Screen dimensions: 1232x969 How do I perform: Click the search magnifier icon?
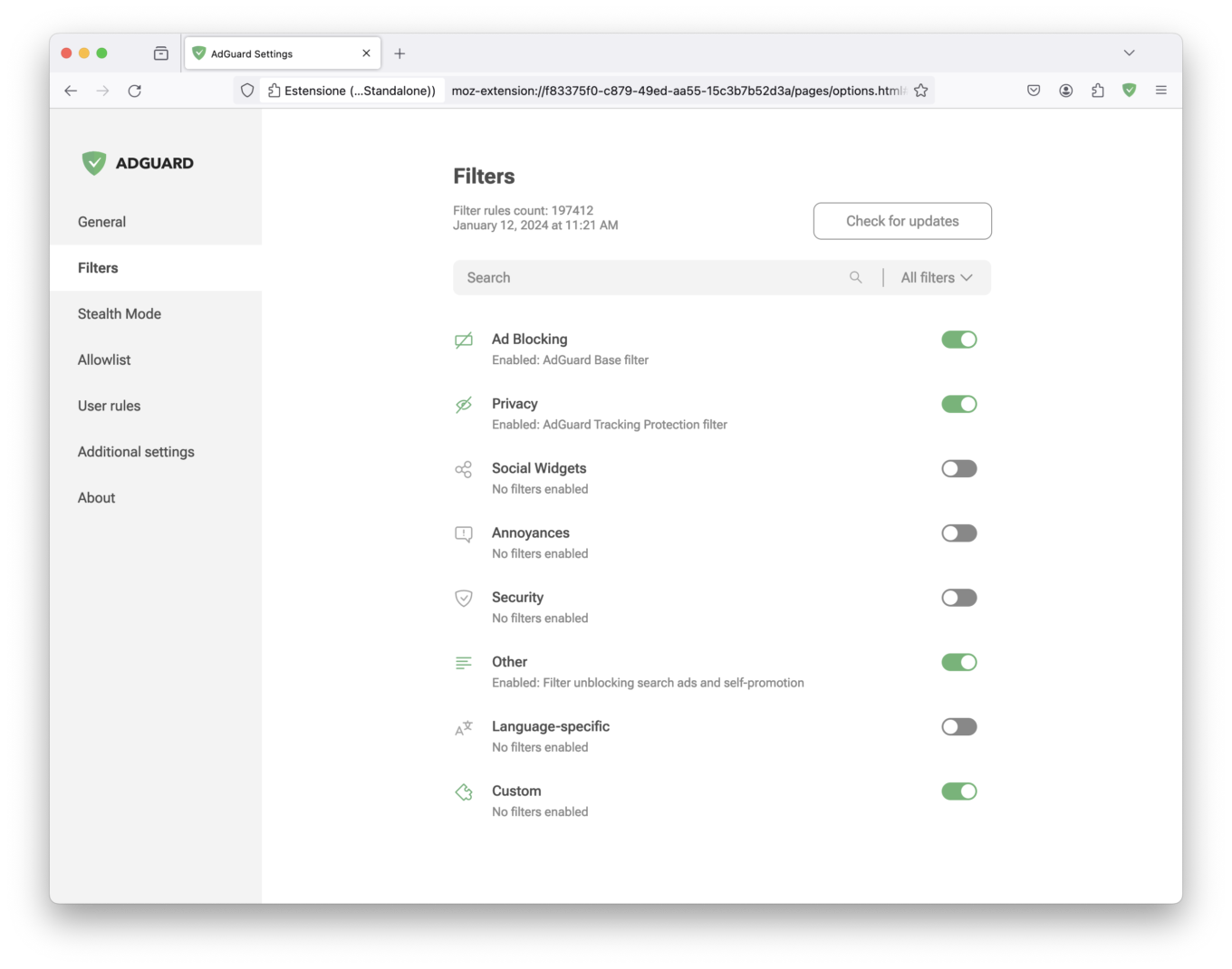[x=855, y=277]
